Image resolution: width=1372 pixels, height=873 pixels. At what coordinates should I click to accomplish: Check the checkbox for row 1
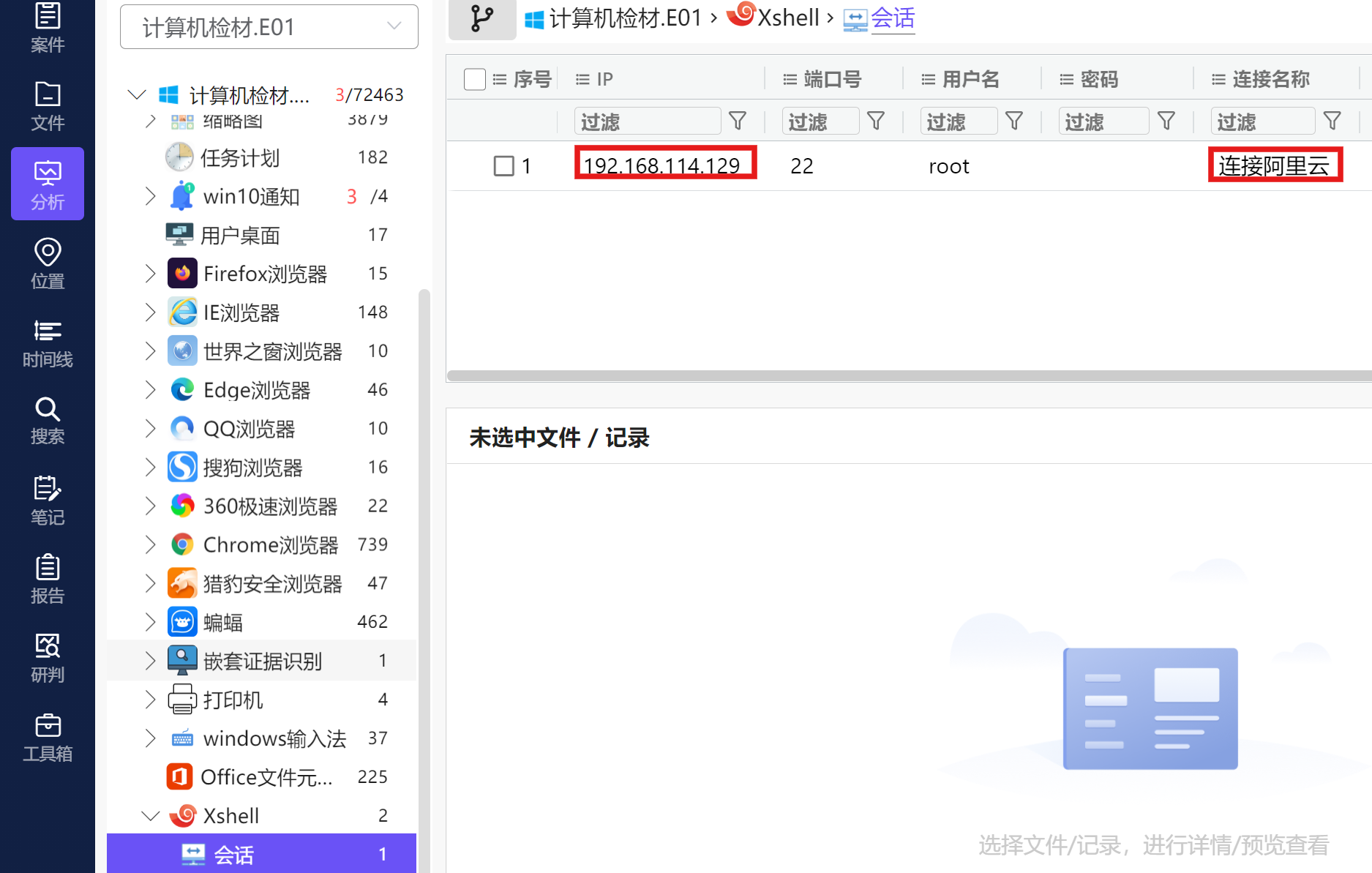(x=503, y=166)
